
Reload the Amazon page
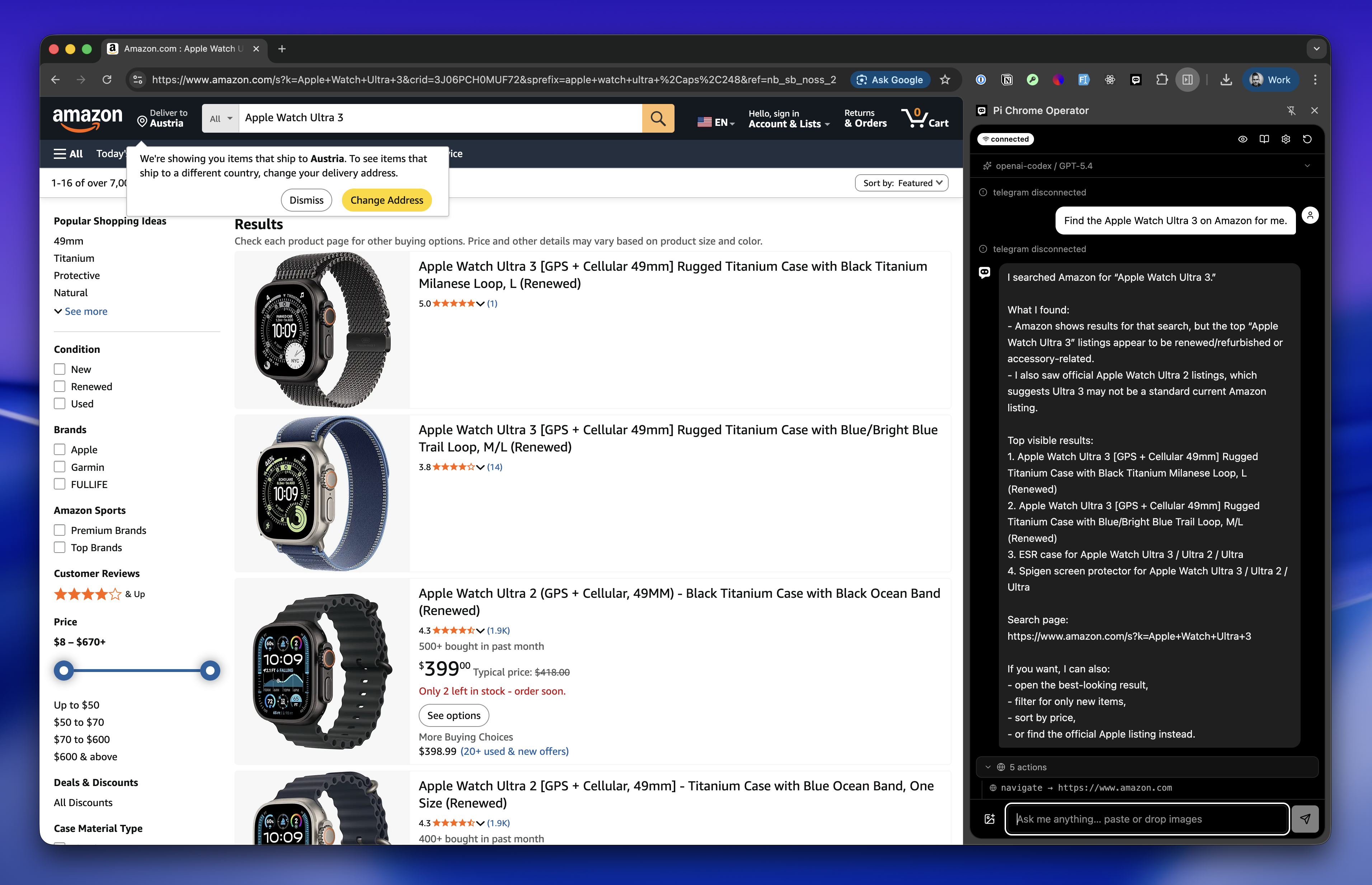click(107, 80)
